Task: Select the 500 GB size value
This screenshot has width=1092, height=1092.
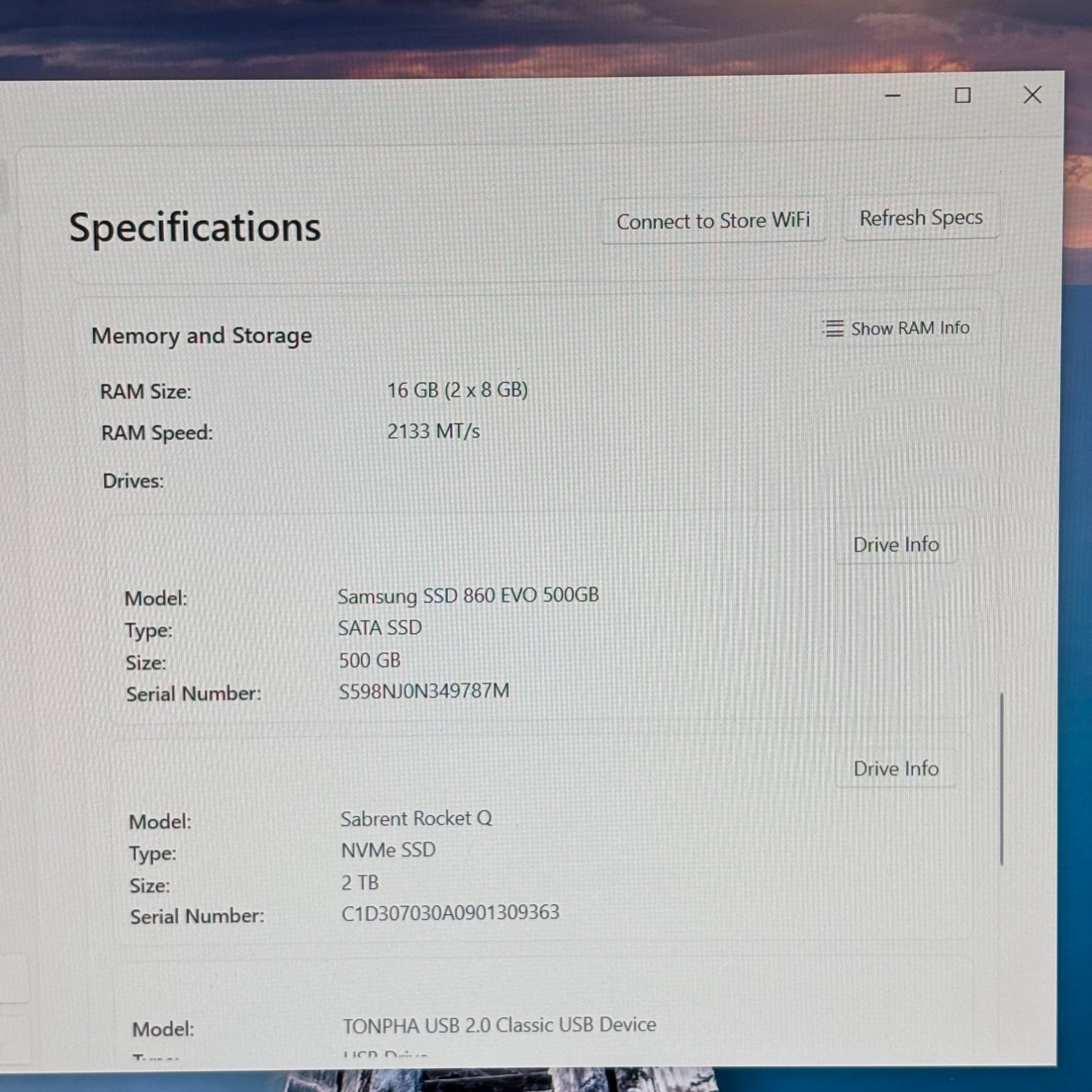Action: pyautogui.click(x=370, y=660)
